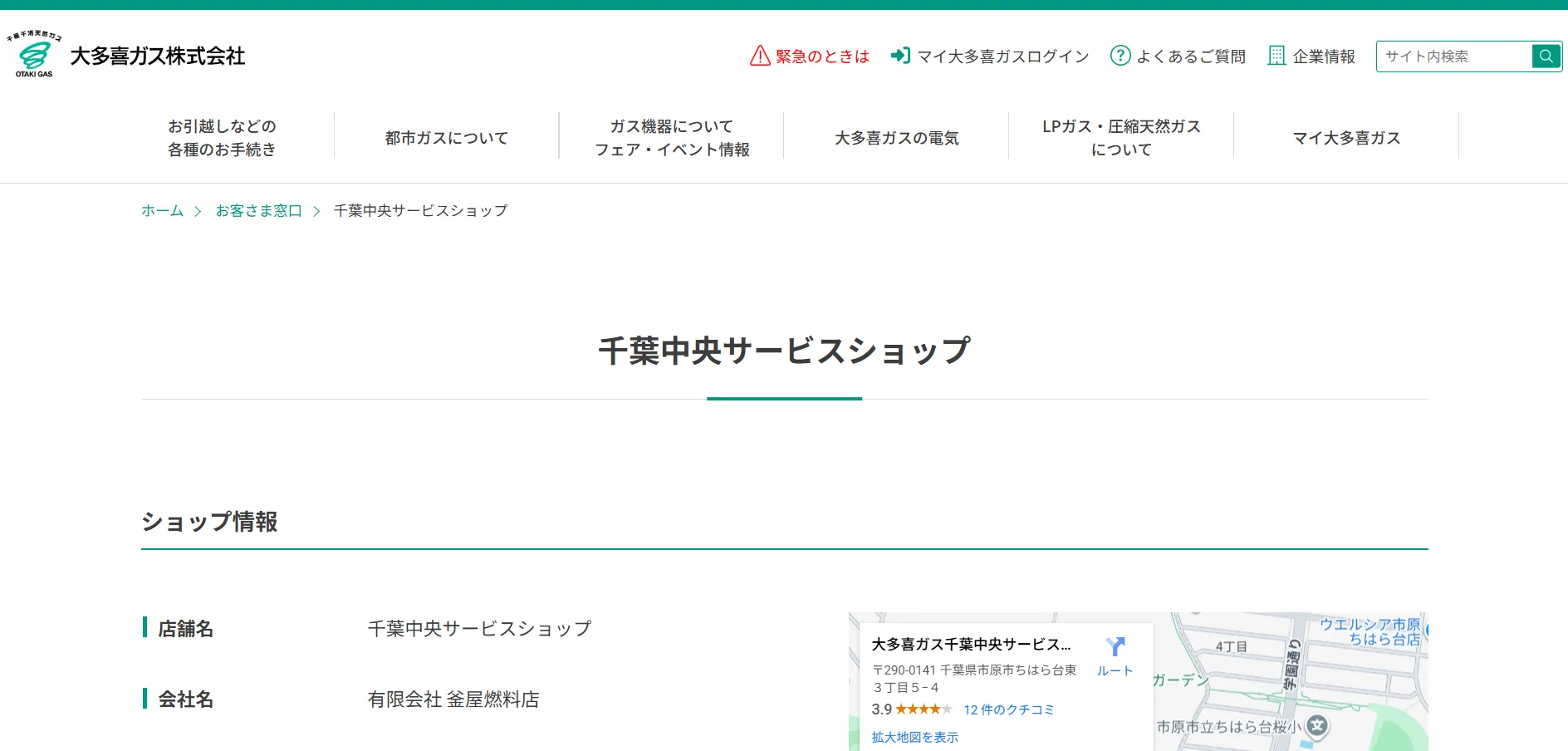Screen dimensions: 1568x751
Task: Click 拡大地図を表示 to enlarge map
Action: click(x=914, y=737)
